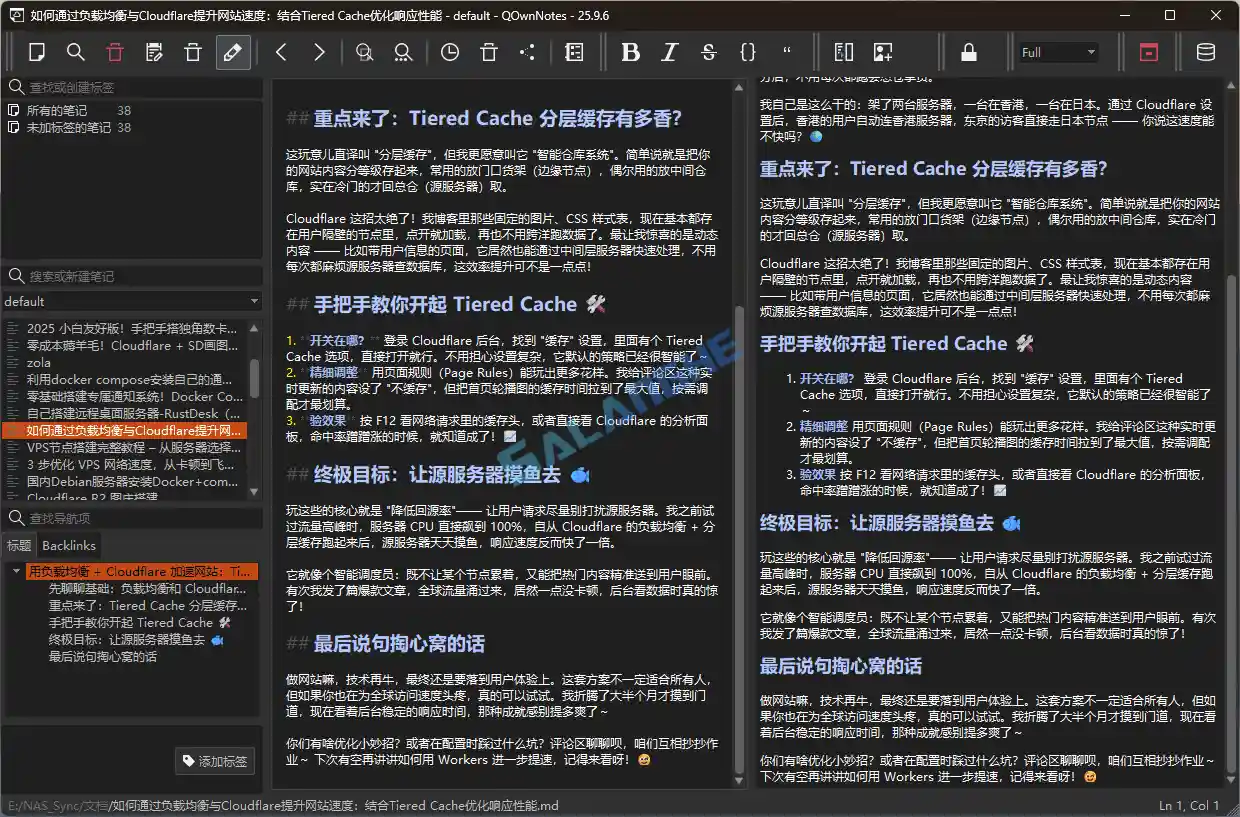The height and width of the screenshot is (817, 1240).
Task: Switch to the Backlinks tab
Action: tap(67, 546)
